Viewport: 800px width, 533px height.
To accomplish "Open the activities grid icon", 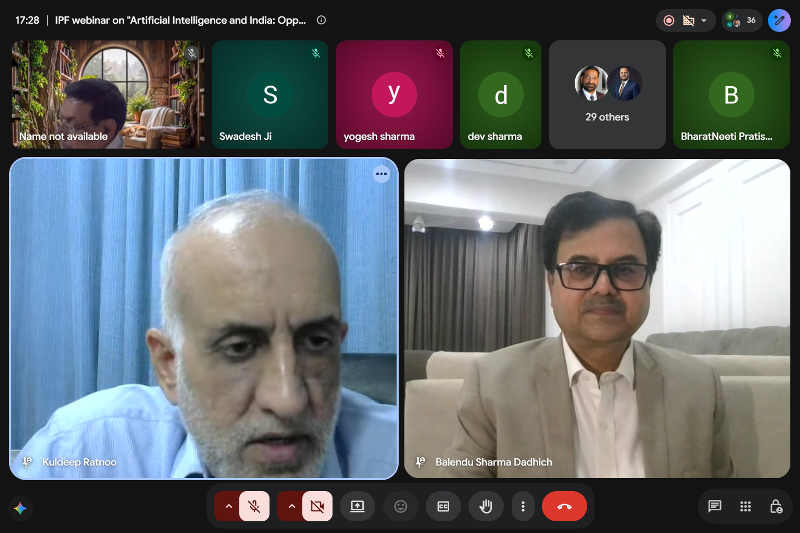I will (x=745, y=506).
